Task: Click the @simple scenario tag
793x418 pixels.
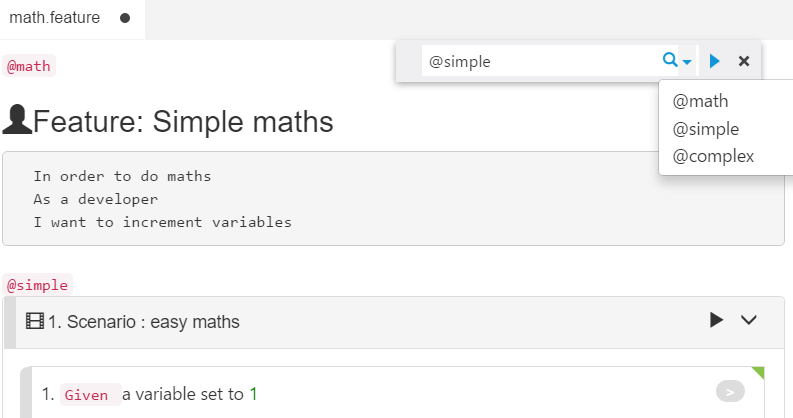Action: [37, 285]
